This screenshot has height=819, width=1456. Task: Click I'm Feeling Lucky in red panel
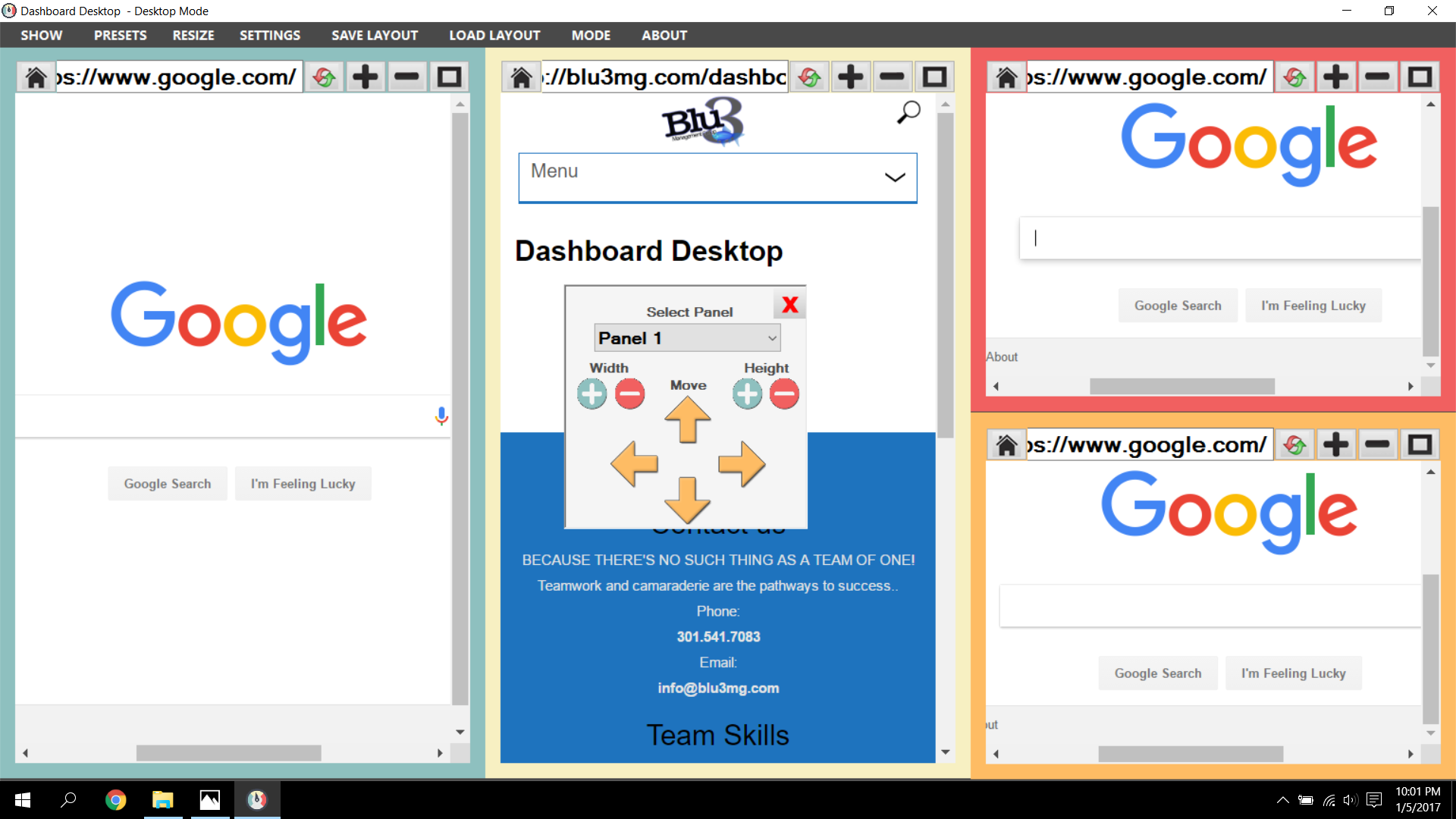coord(1313,306)
